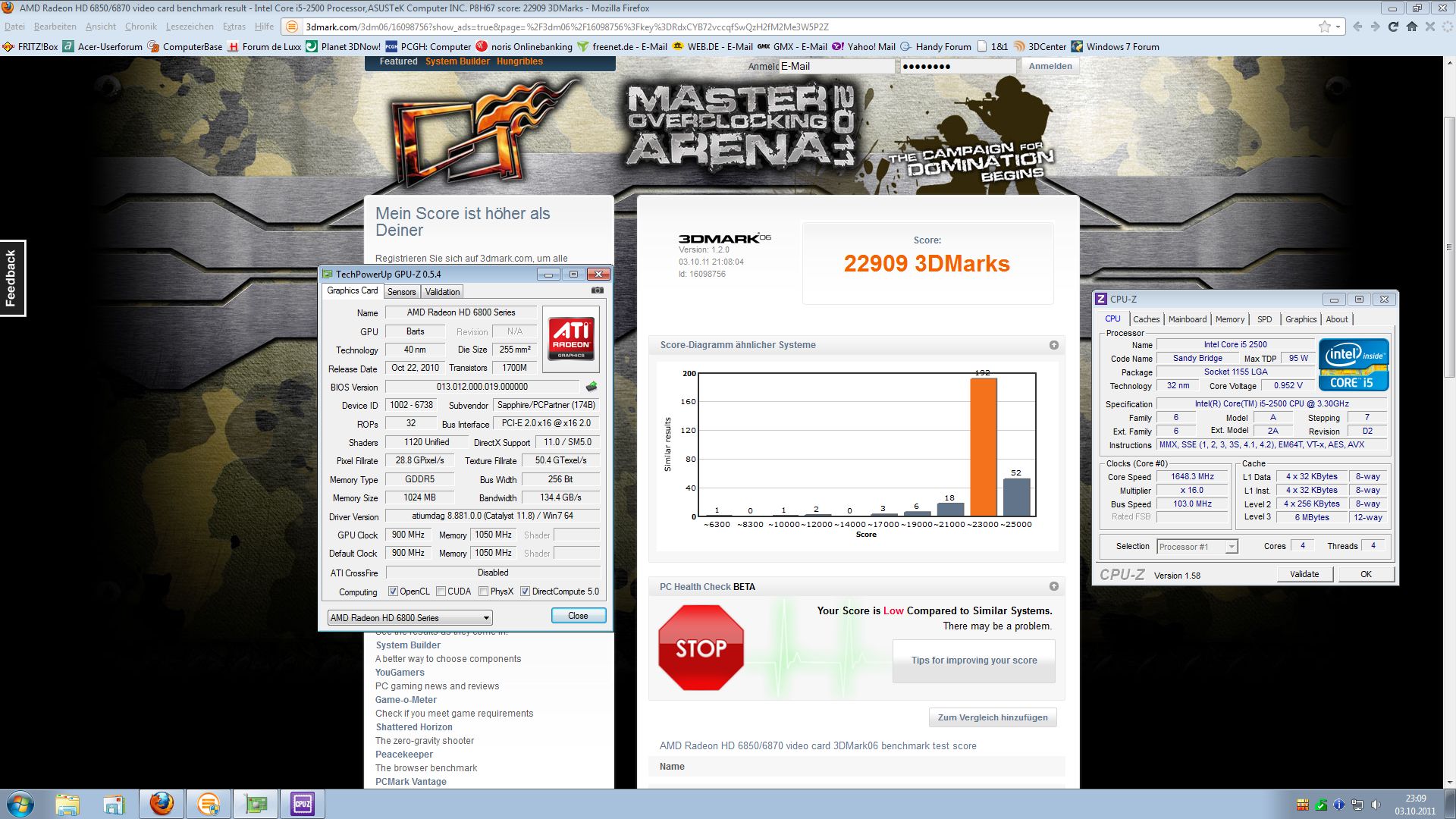
Task: Open the Peacekeeper link
Action: [x=404, y=755]
